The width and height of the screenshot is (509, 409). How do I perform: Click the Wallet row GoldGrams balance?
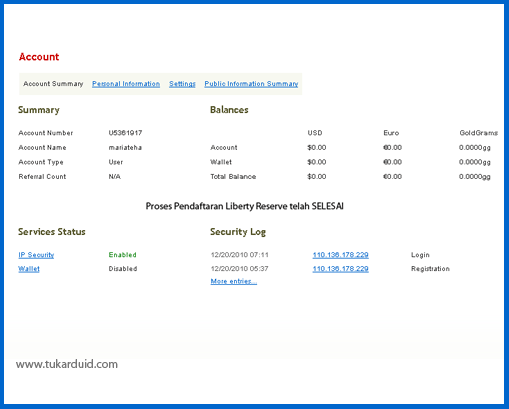pos(475,162)
